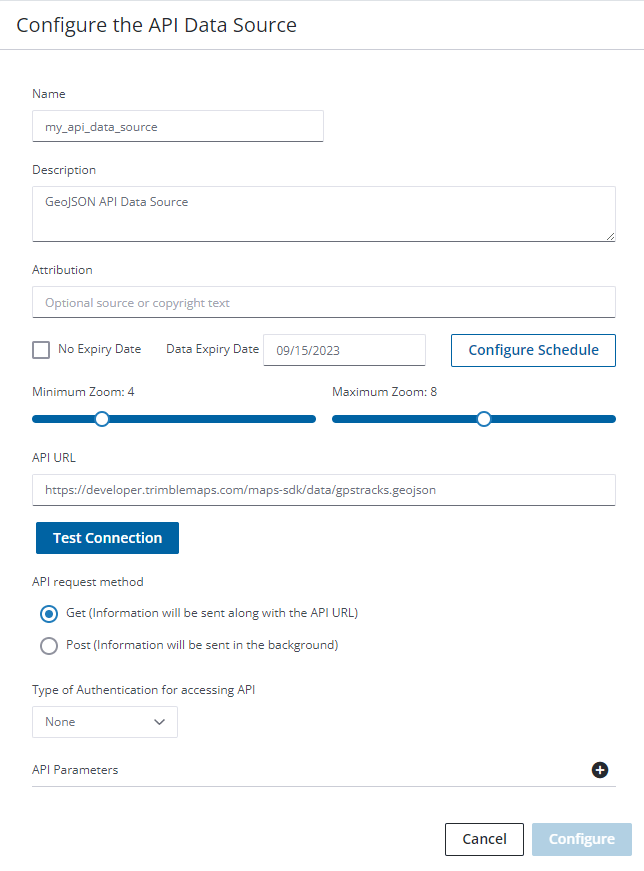Click the plus icon beside API Parameters
Viewport: 644px width, 871px height.
(600, 770)
